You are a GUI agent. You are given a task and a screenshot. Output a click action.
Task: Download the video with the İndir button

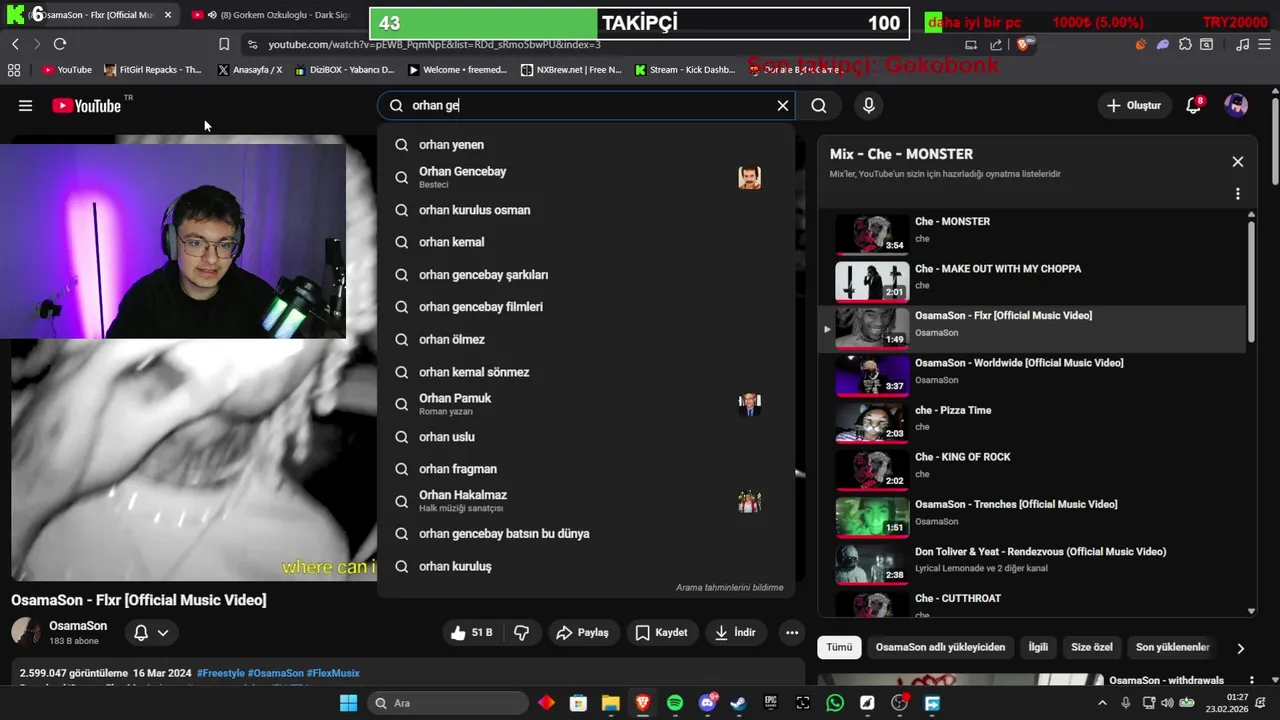tap(735, 632)
